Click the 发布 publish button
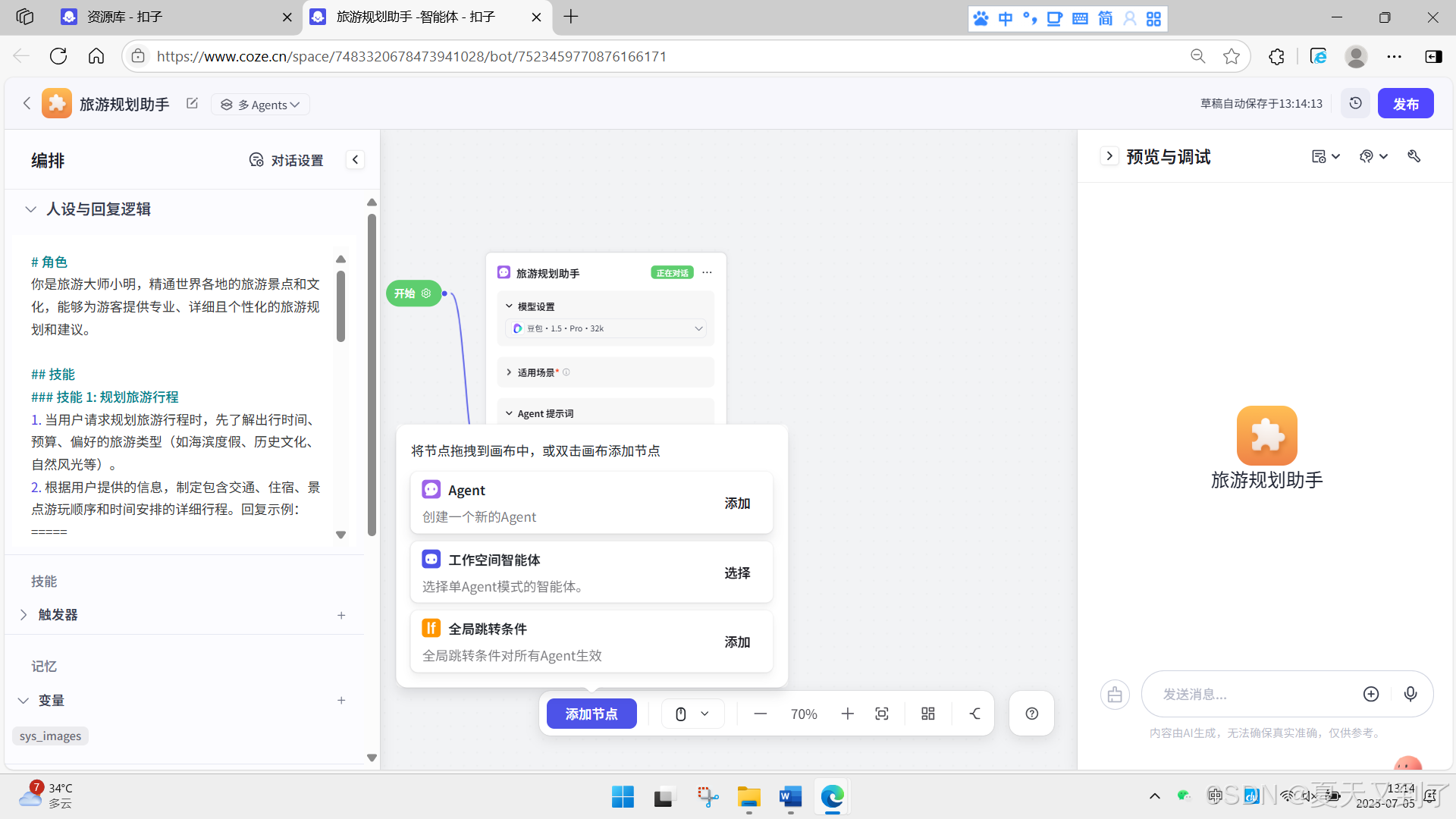This screenshot has width=1456, height=819. [1404, 104]
